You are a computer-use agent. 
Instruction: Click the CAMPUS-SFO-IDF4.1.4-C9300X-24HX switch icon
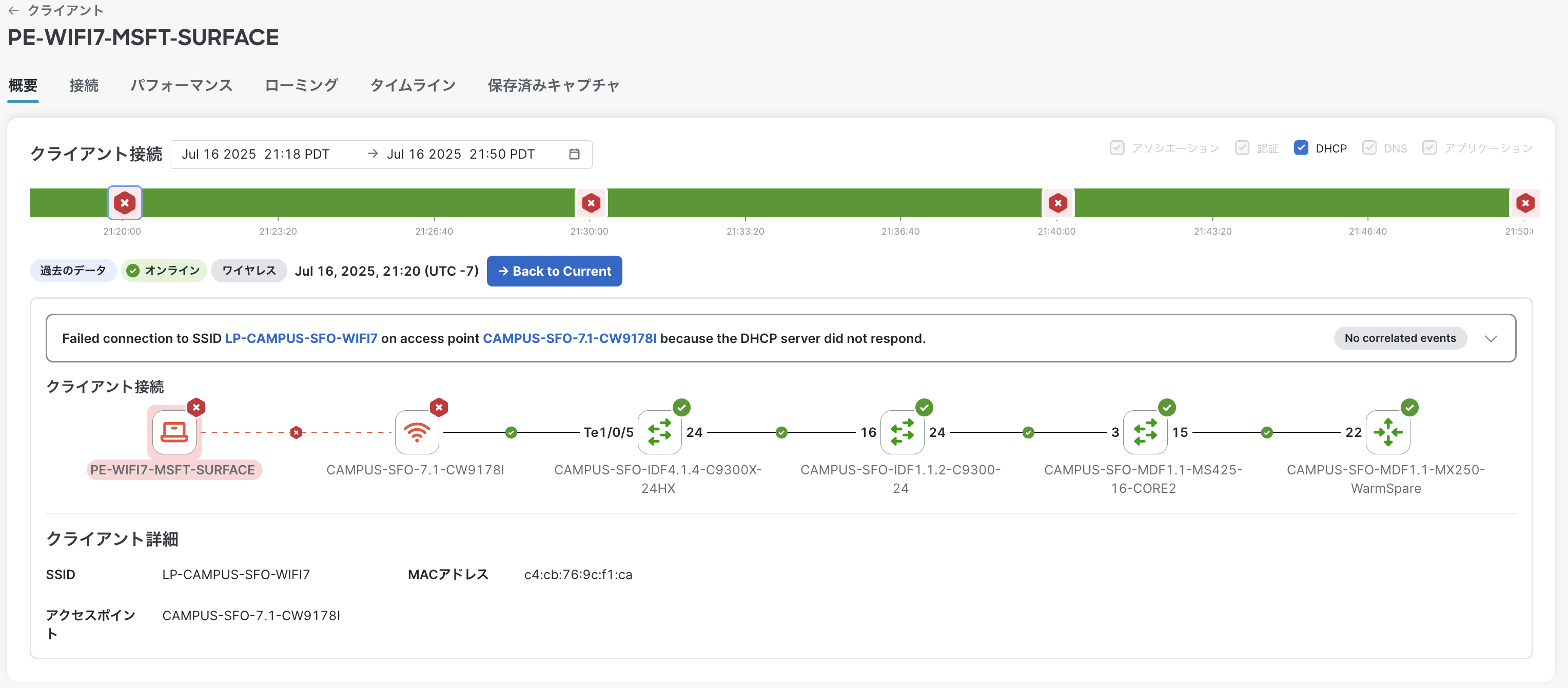(659, 432)
